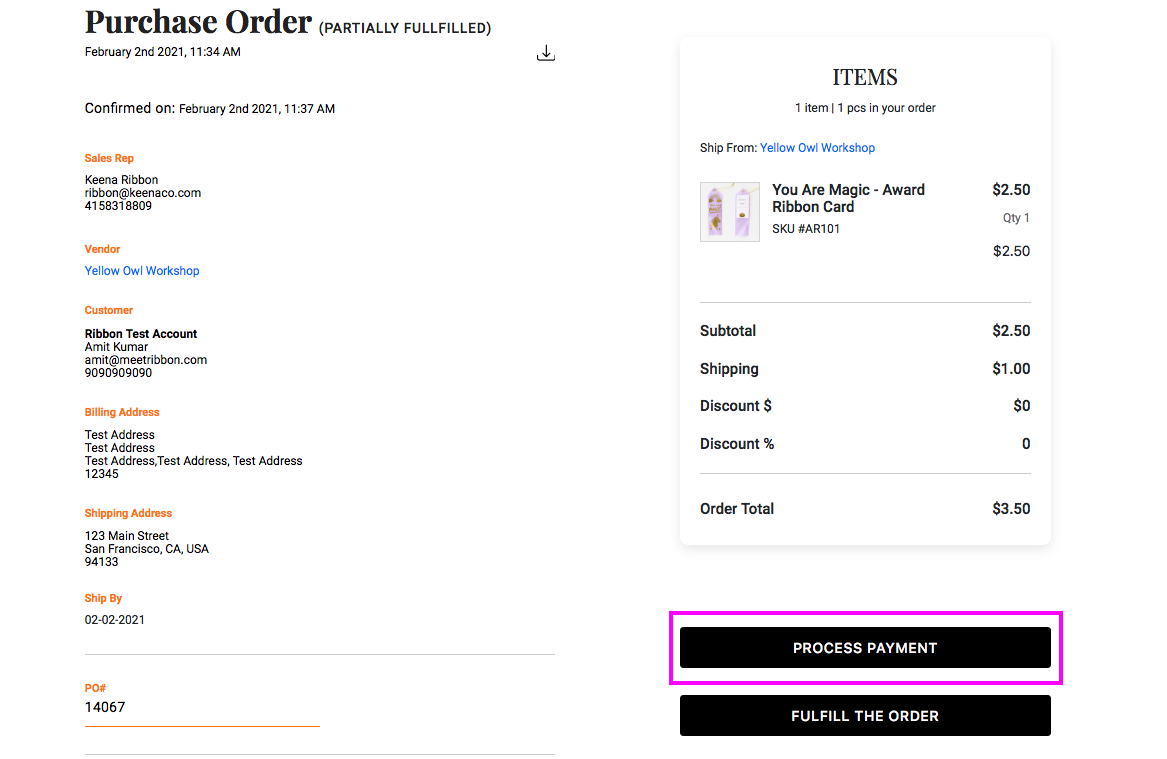
Task: Follow the Ship From Yellow Owl Workshop link
Action: click(x=817, y=148)
